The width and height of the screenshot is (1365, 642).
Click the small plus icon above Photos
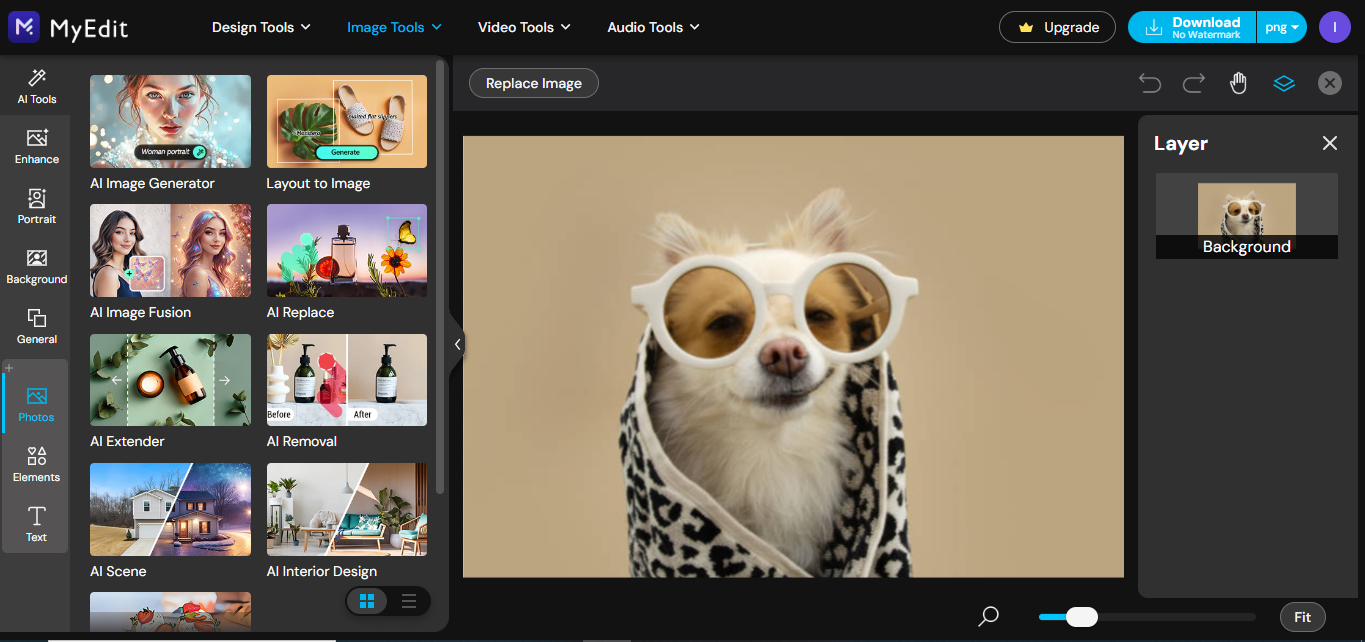pos(9,367)
